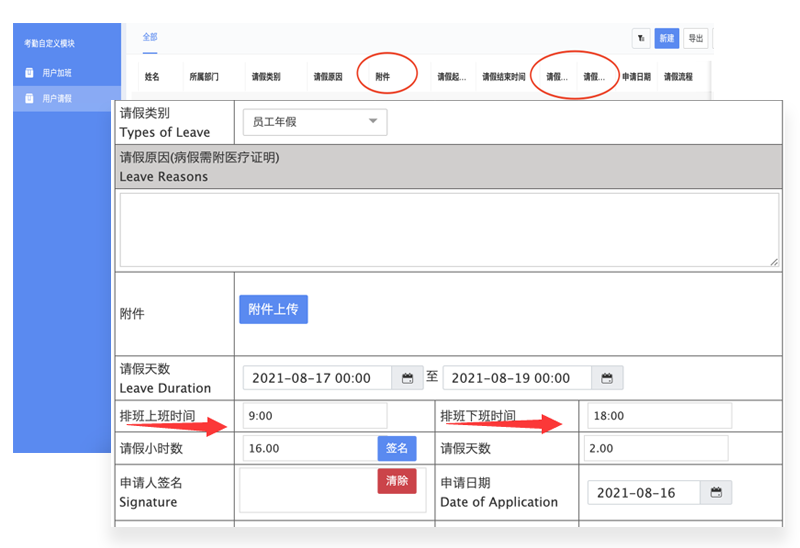
Task: Click the 请假结束时间 column header
Action: coord(504,77)
